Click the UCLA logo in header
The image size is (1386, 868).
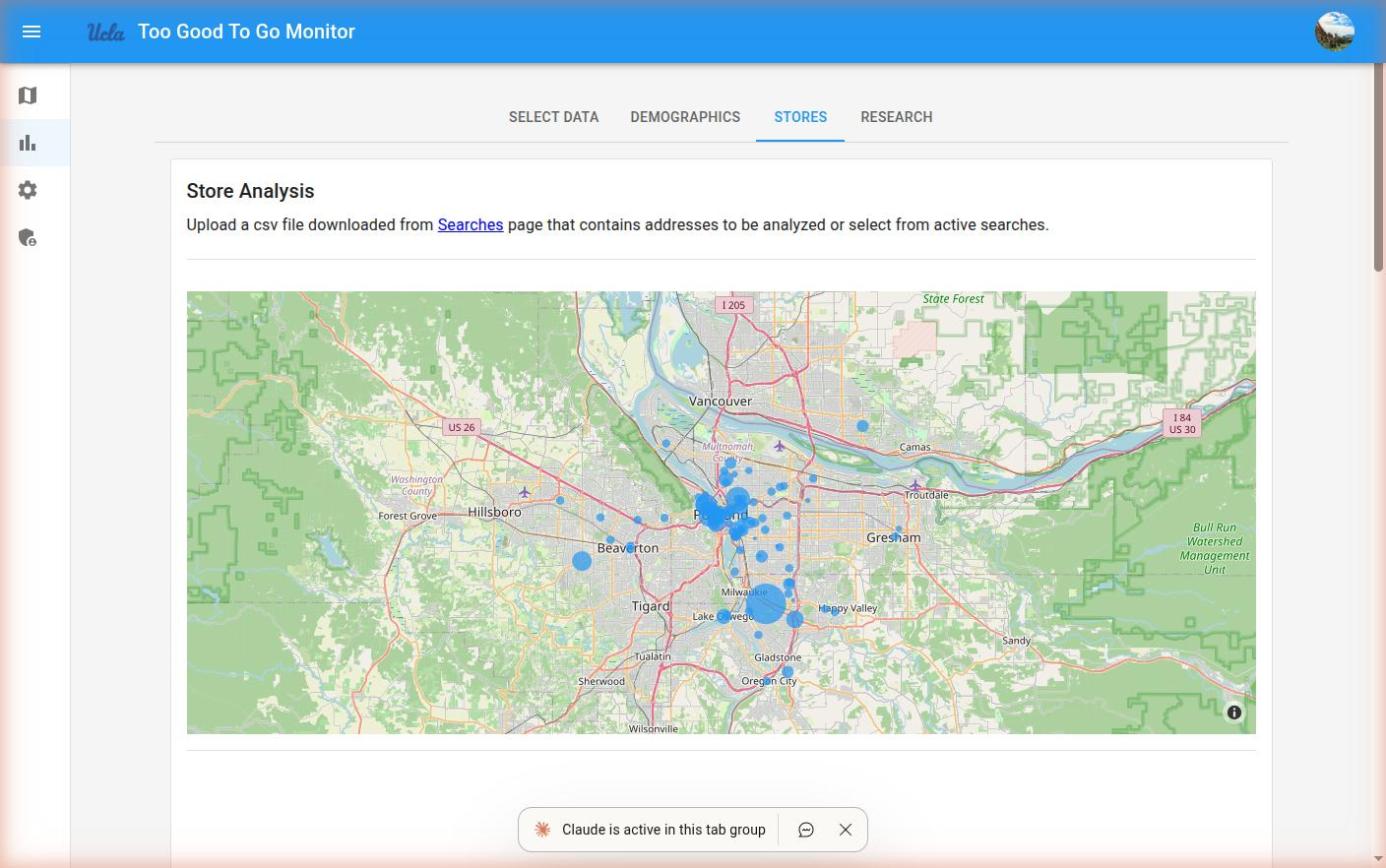click(x=105, y=32)
